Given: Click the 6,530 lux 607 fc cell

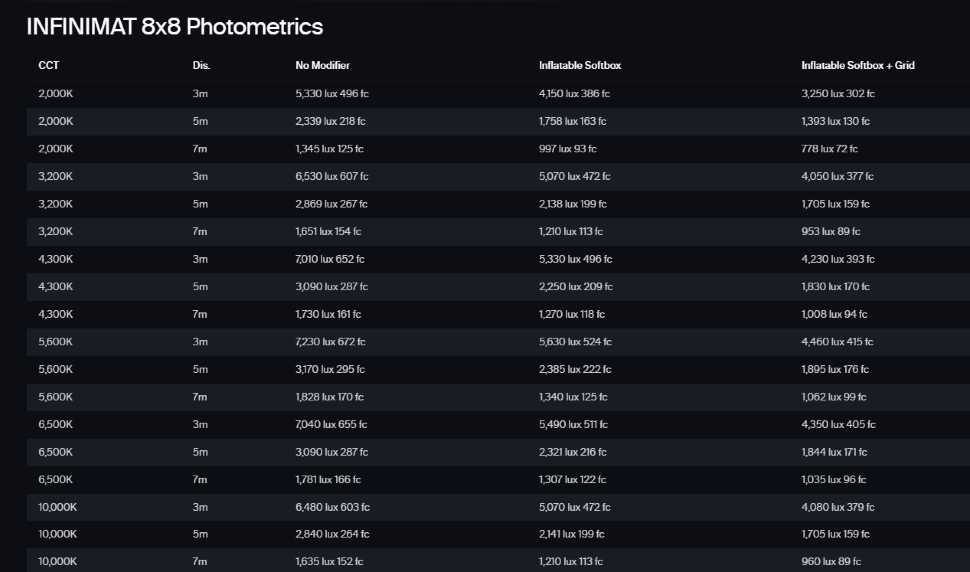Looking at the screenshot, I should 331,177.
